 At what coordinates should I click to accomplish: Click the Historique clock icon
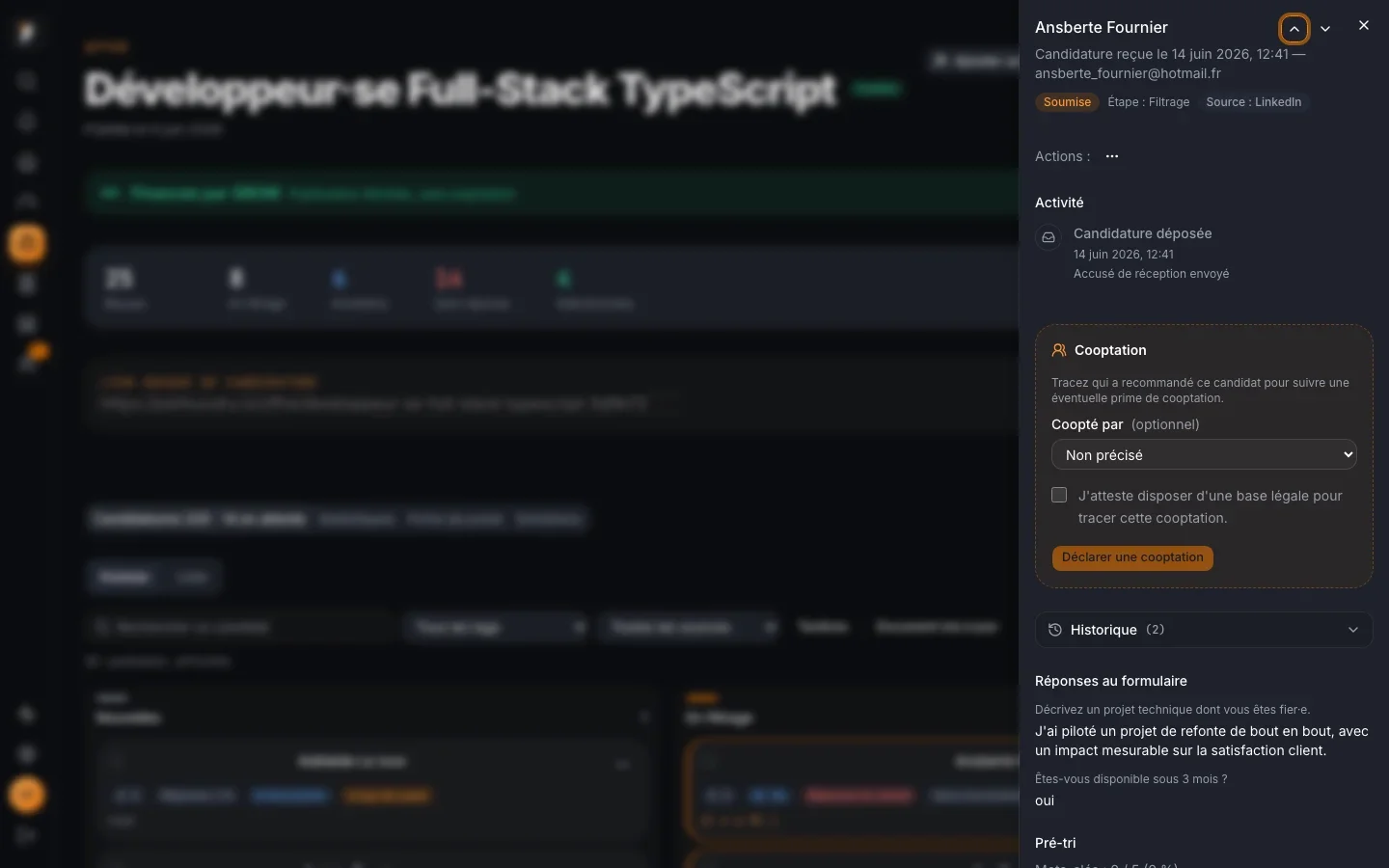pyautogui.click(x=1055, y=630)
